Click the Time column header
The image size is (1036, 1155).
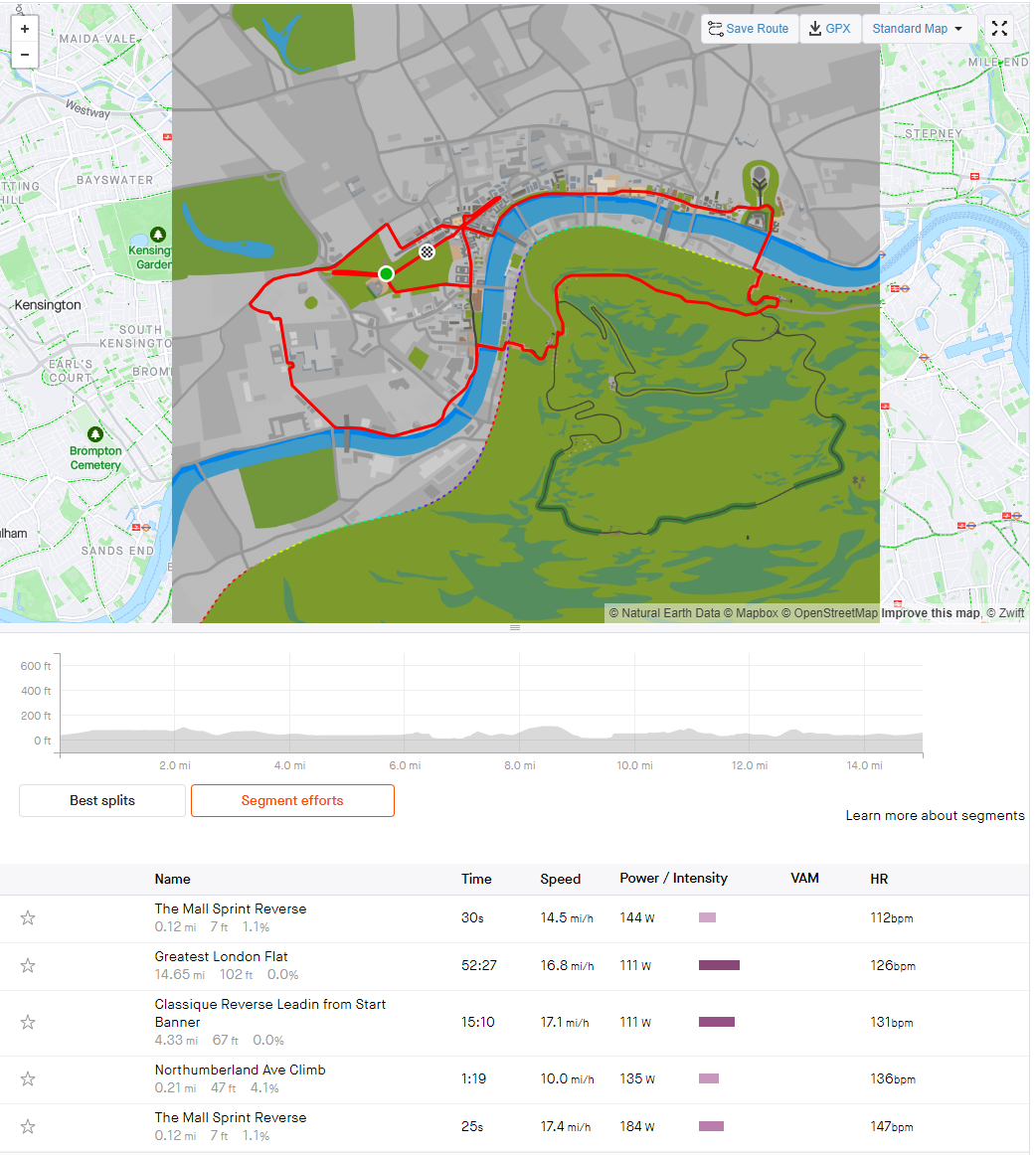(476, 879)
